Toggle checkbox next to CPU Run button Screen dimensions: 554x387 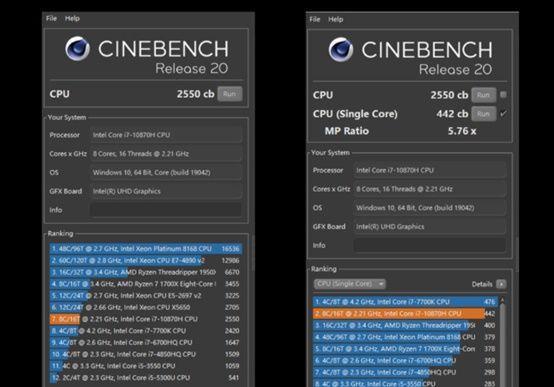click(503, 95)
